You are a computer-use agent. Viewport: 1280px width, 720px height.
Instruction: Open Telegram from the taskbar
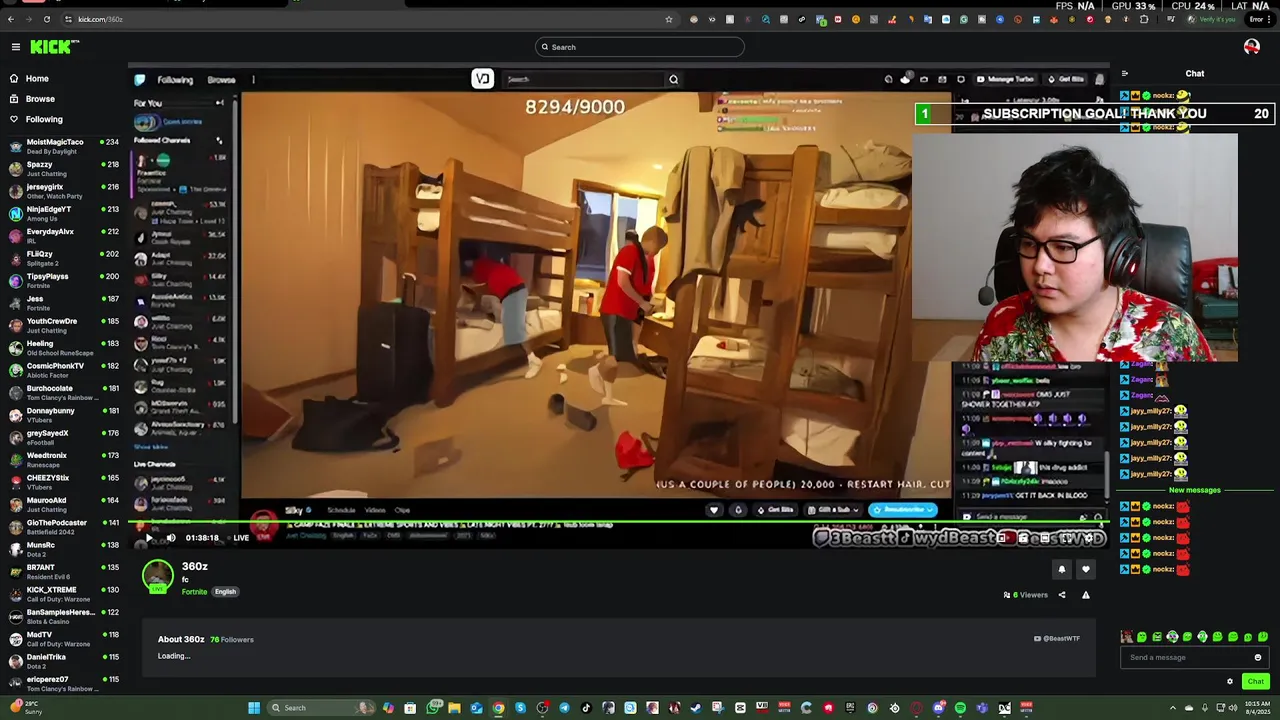point(564,708)
